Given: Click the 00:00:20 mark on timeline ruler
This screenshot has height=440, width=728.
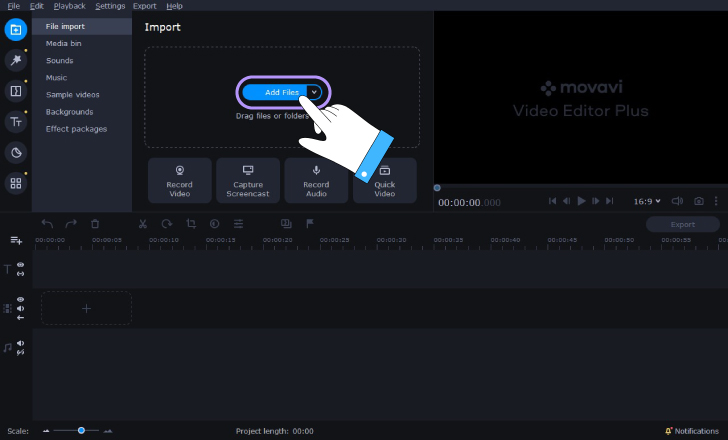Looking at the screenshot, I should (x=278, y=240).
